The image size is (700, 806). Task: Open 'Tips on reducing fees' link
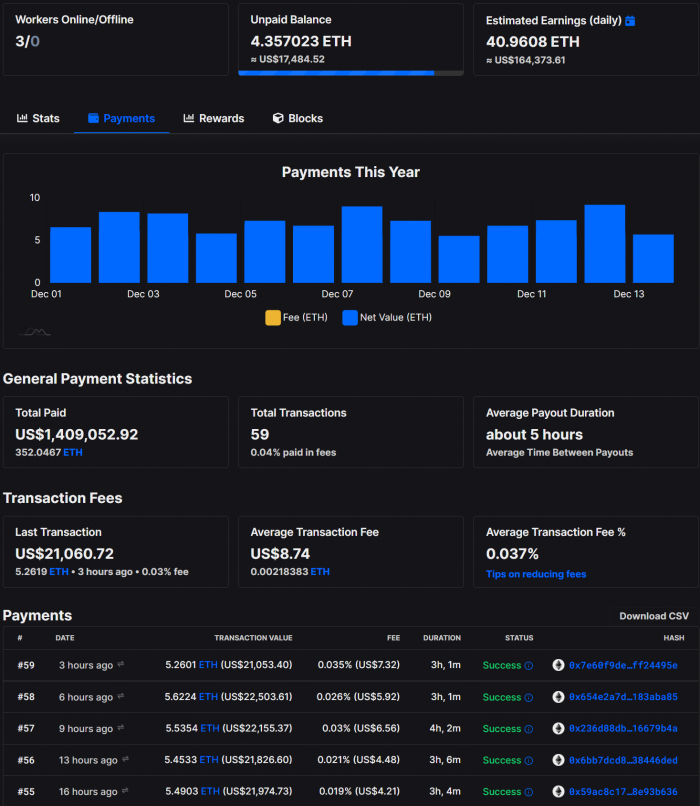tap(535, 574)
